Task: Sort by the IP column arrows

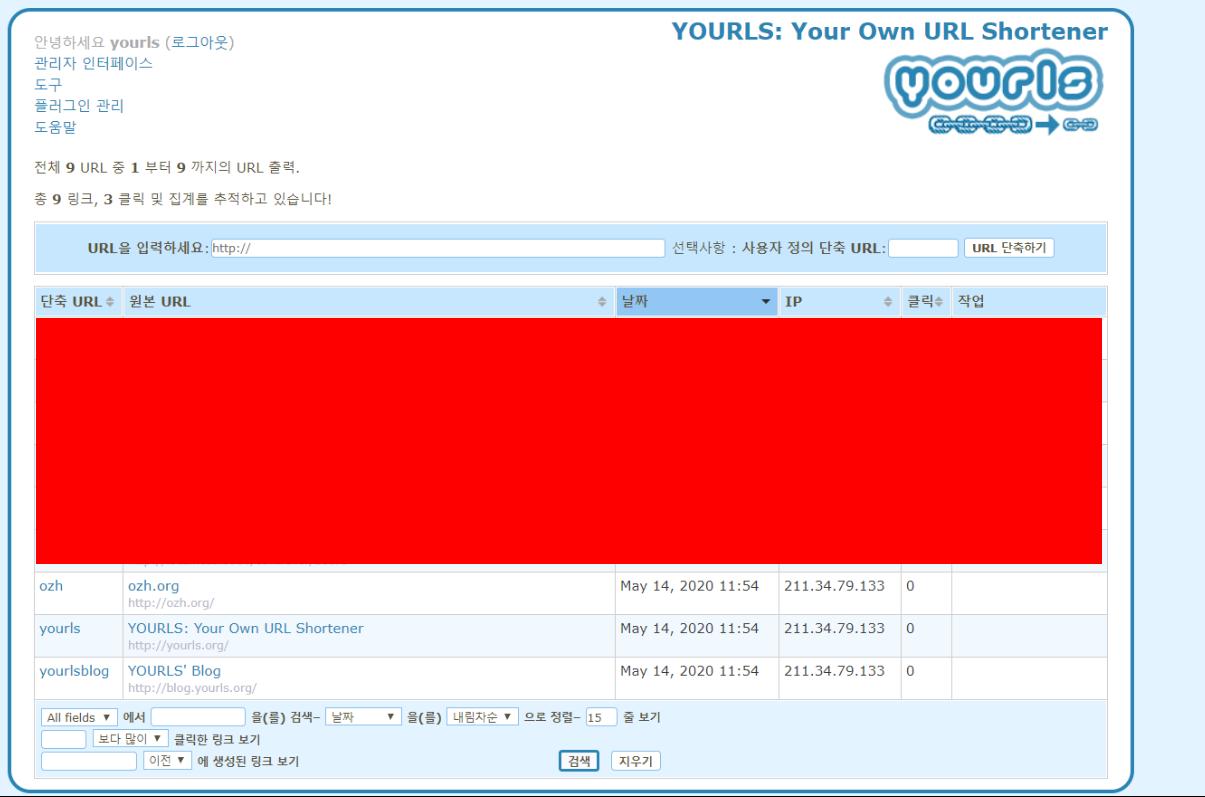Action: 888,302
